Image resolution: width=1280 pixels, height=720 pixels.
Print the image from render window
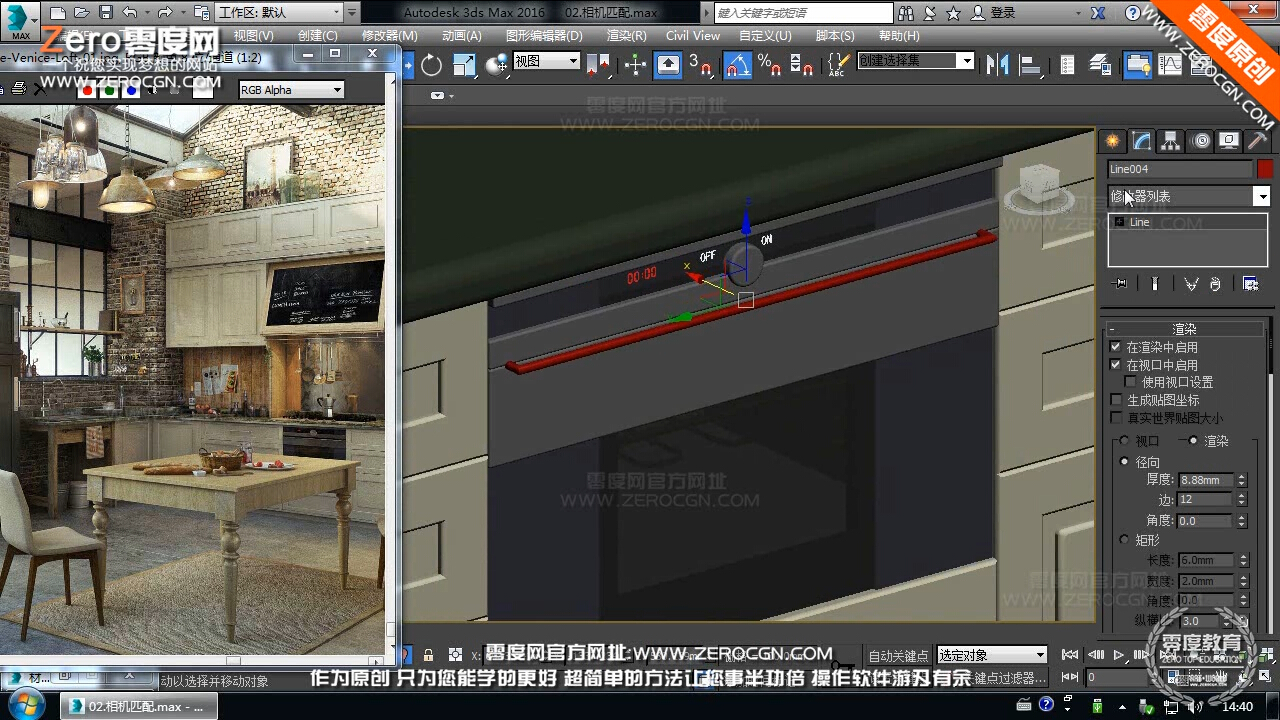pos(17,90)
